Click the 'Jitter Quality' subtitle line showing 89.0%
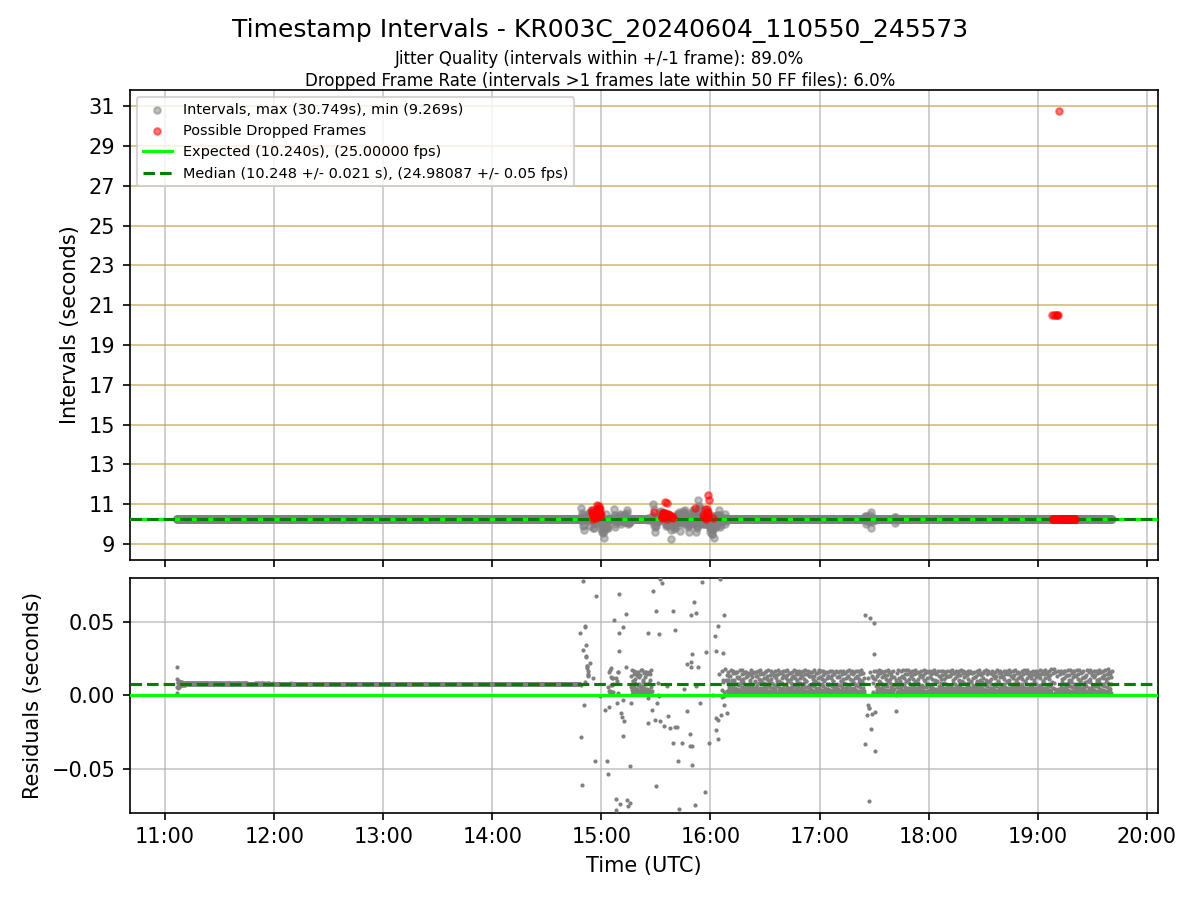This screenshot has height=900, width=1200. coord(599,59)
